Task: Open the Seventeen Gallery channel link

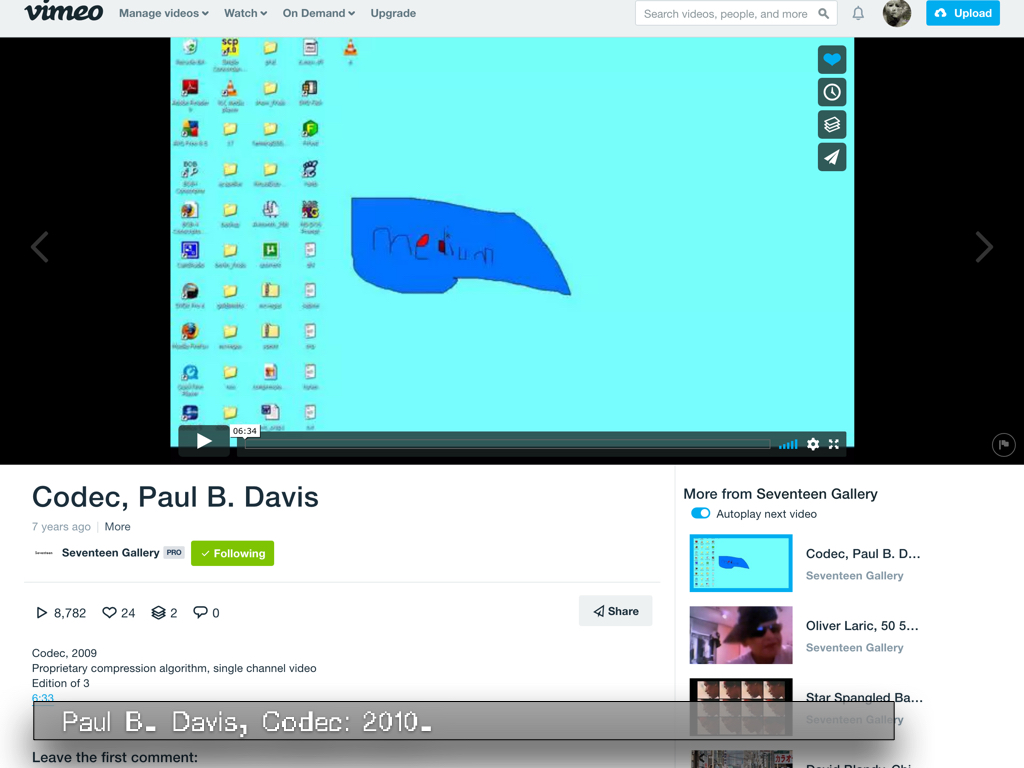Action: pyautogui.click(x=110, y=552)
